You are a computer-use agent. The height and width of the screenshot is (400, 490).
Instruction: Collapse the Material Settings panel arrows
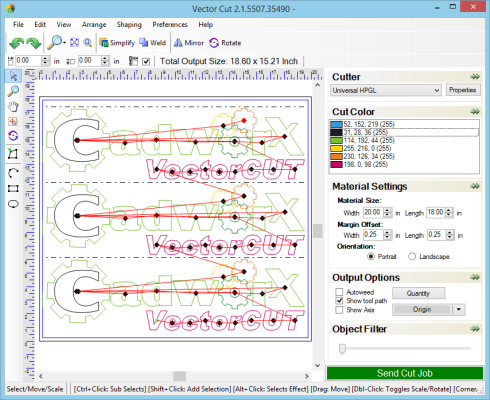point(475,186)
